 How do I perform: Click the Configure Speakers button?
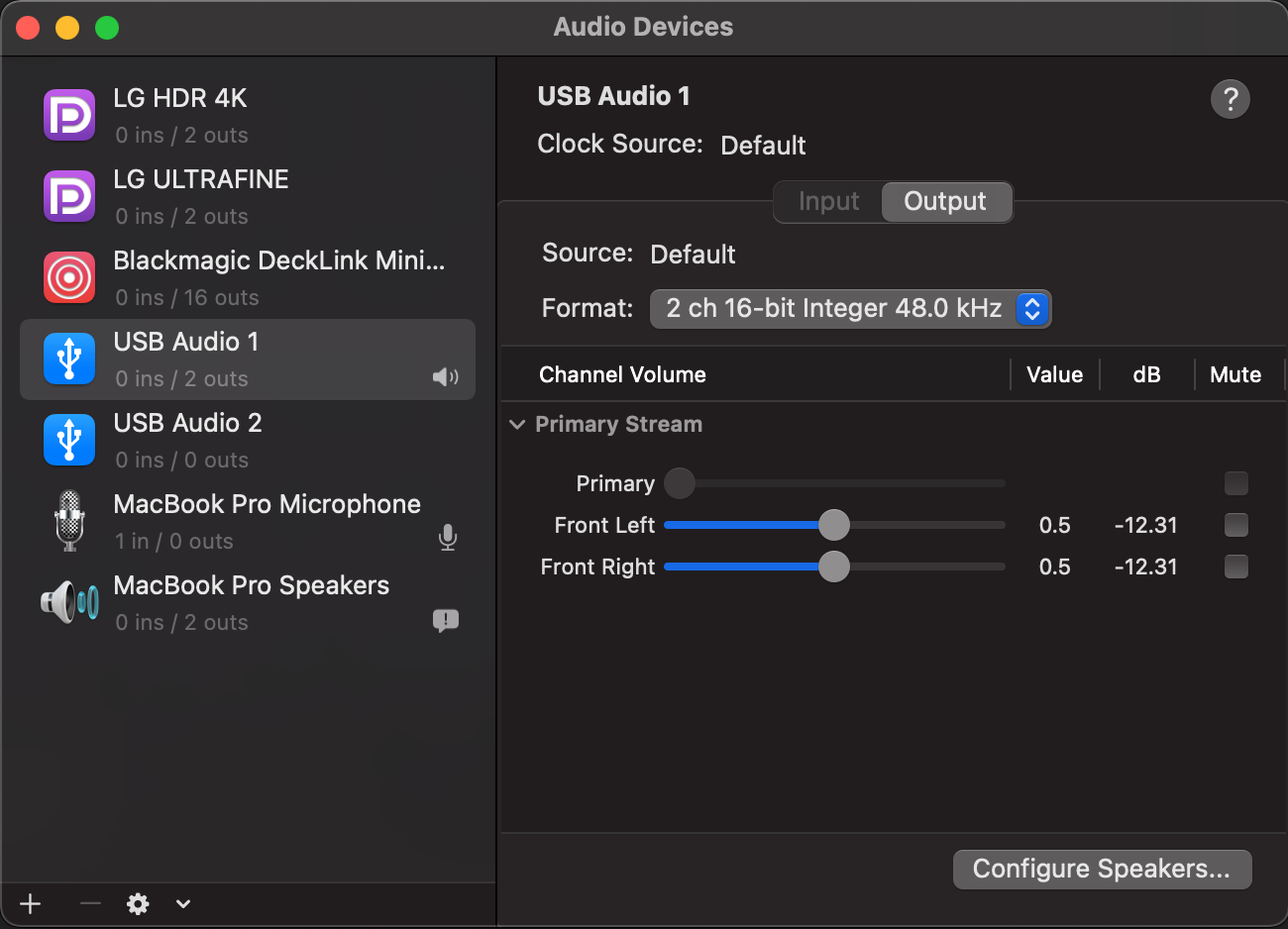1102,870
